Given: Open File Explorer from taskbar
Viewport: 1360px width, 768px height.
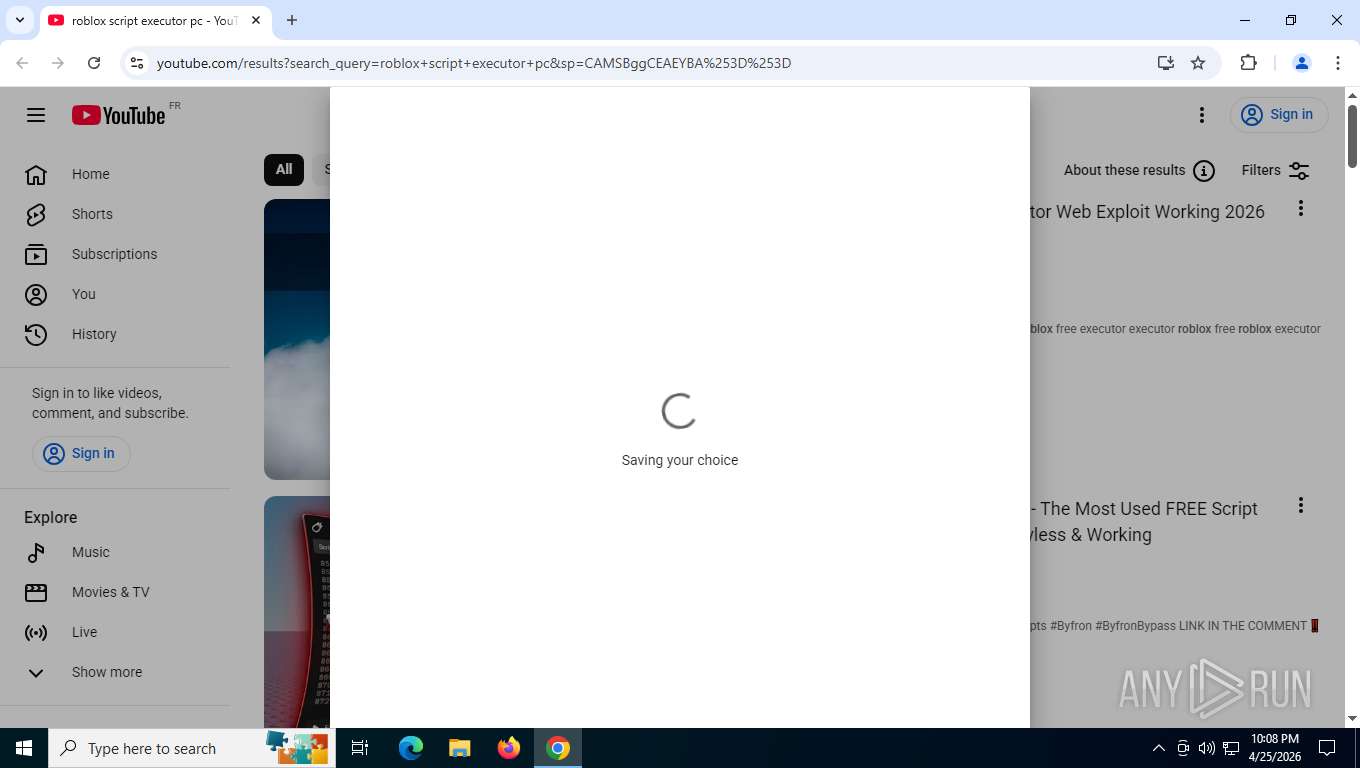Looking at the screenshot, I should 460,748.
